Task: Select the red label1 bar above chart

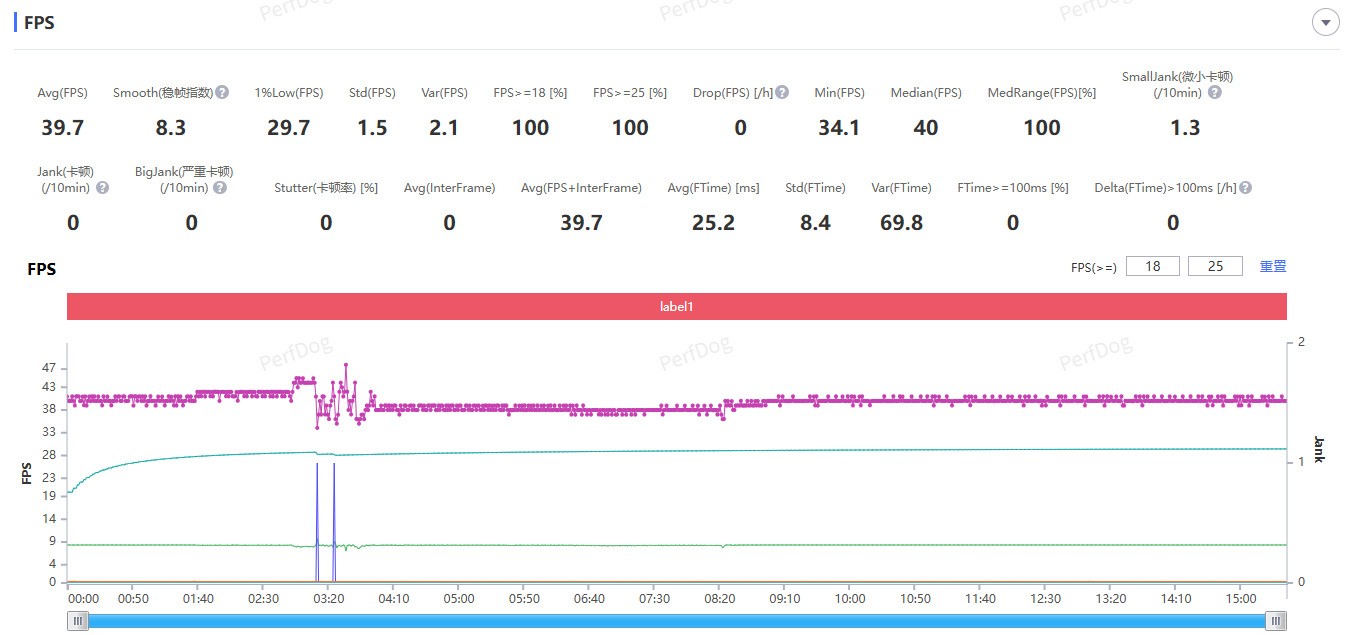Action: (676, 306)
